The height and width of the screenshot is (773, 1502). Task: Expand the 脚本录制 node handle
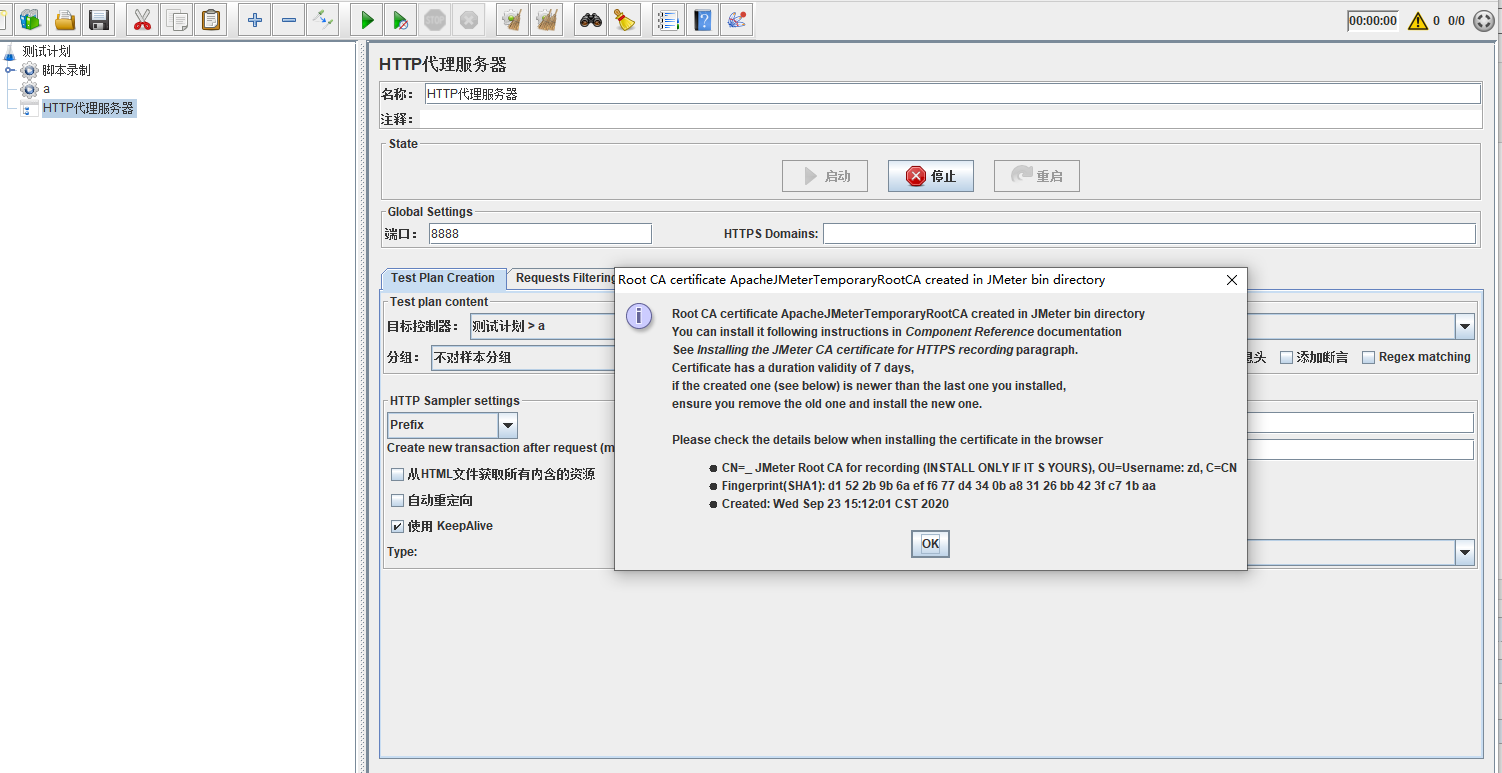click(10, 70)
